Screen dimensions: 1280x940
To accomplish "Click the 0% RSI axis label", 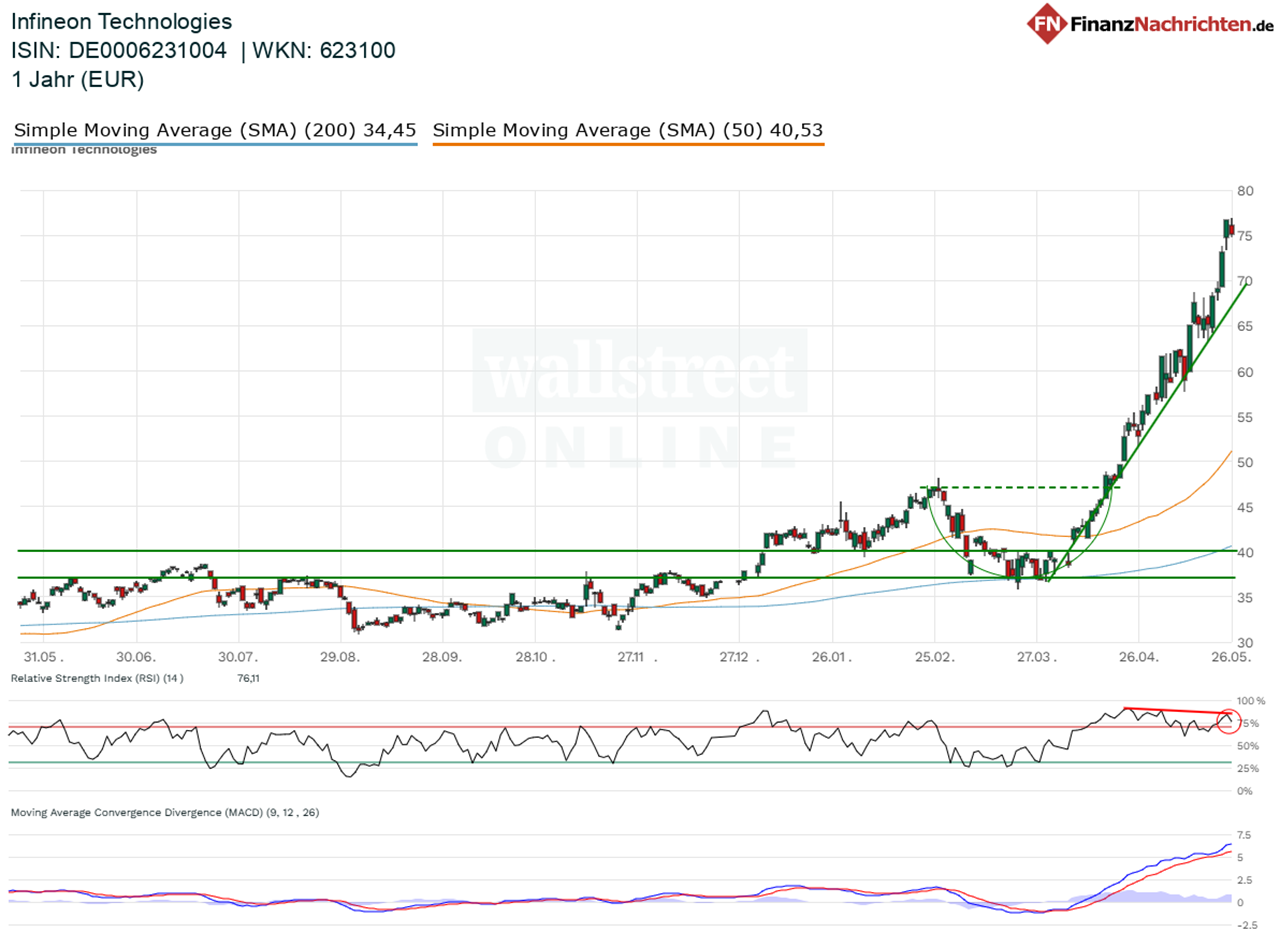I will click(1246, 791).
